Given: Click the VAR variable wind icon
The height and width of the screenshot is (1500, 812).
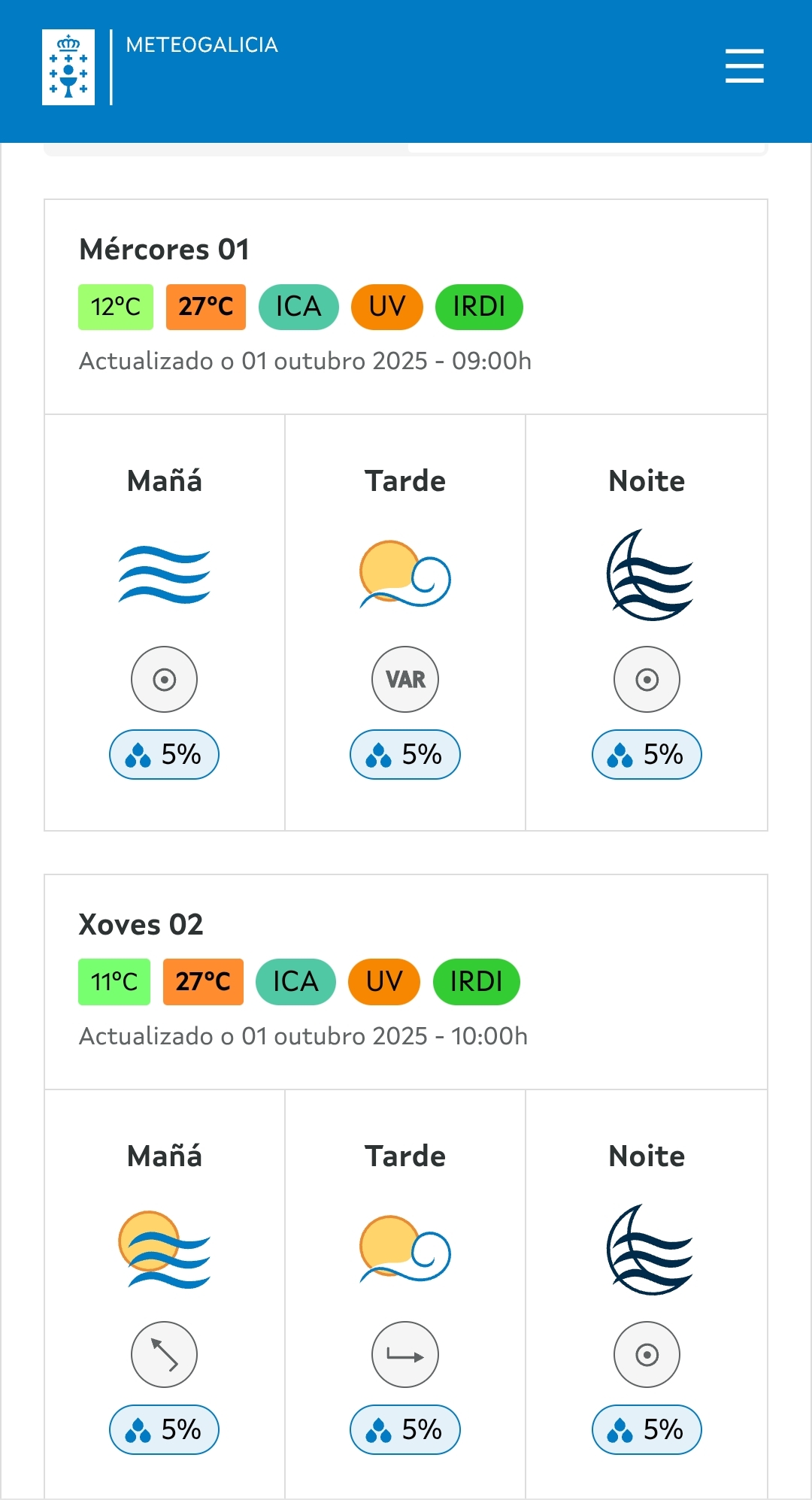Looking at the screenshot, I should (x=405, y=680).
